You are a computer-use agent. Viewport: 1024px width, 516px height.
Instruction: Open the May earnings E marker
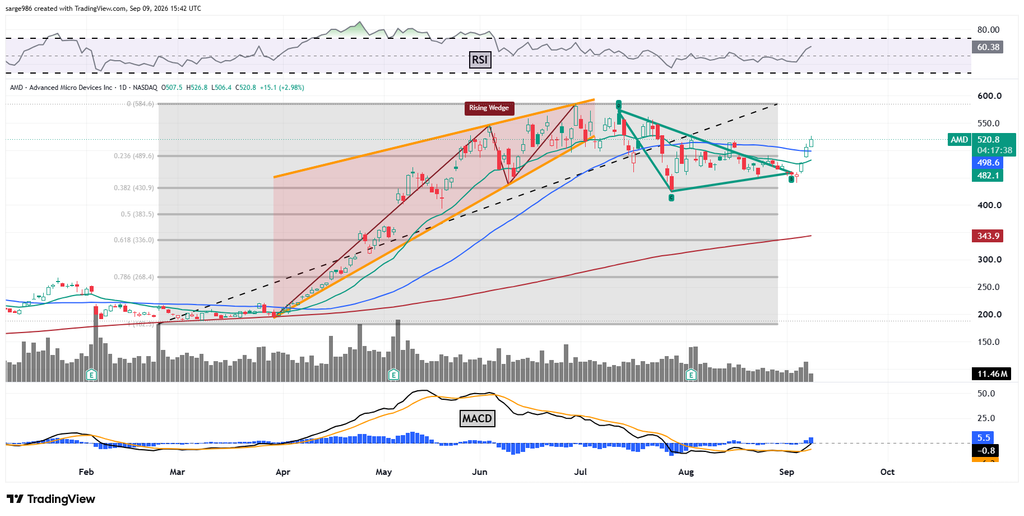[x=393, y=374]
